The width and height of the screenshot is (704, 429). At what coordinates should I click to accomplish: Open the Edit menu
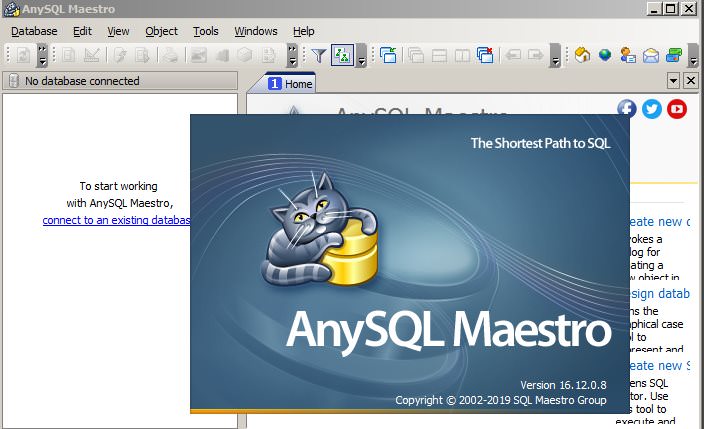click(82, 31)
